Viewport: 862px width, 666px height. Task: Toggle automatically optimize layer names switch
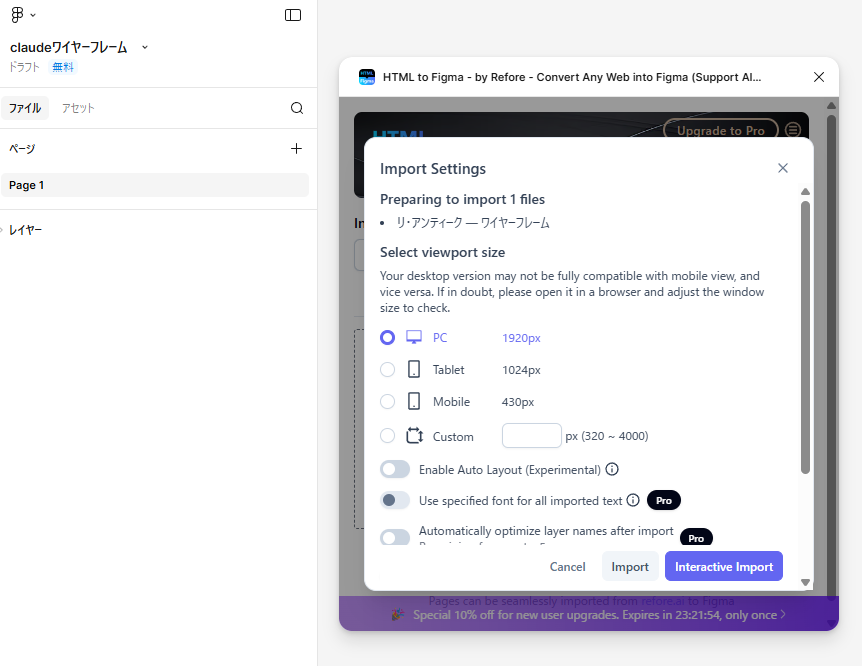395,537
